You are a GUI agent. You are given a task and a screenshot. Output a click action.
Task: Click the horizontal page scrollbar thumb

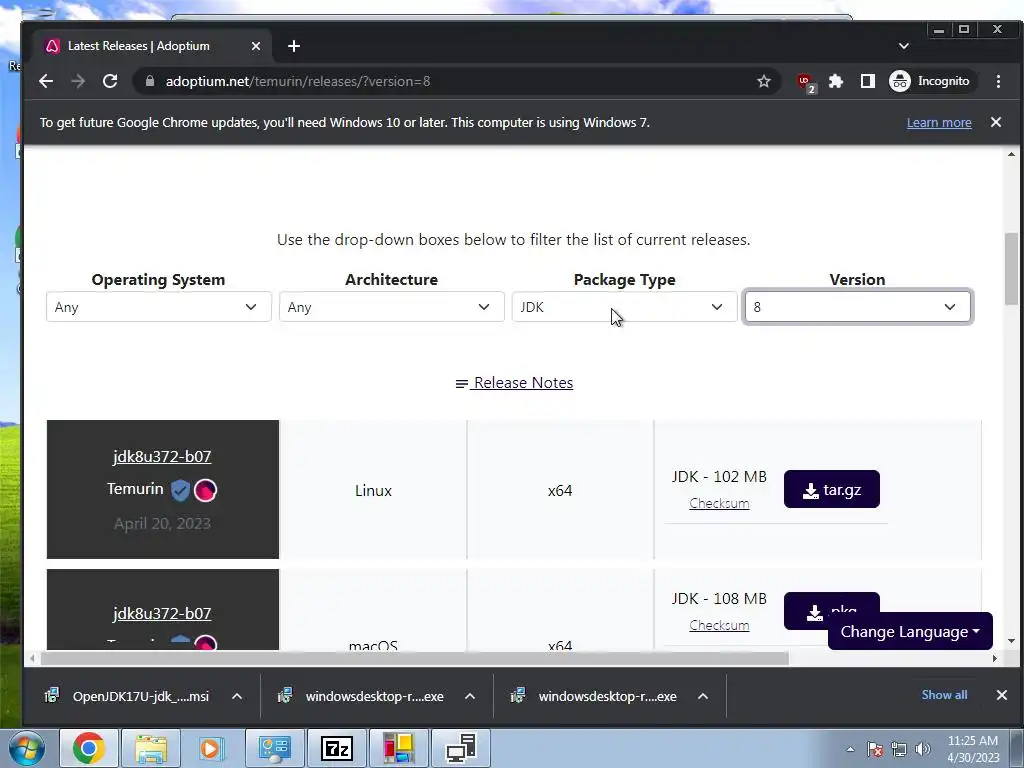click(415, 658)
